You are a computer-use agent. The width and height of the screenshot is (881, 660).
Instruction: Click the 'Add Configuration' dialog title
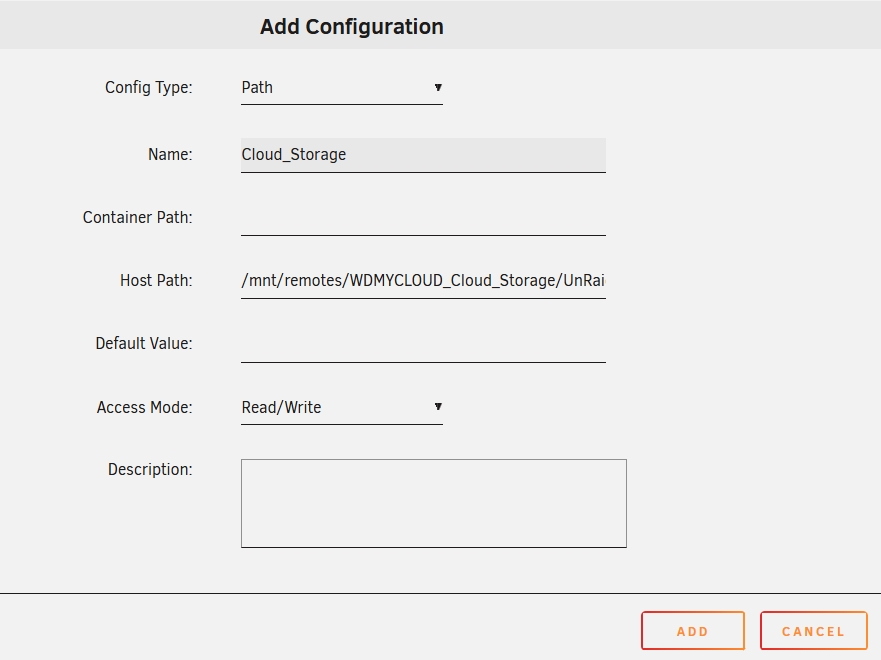pos(351,27)
